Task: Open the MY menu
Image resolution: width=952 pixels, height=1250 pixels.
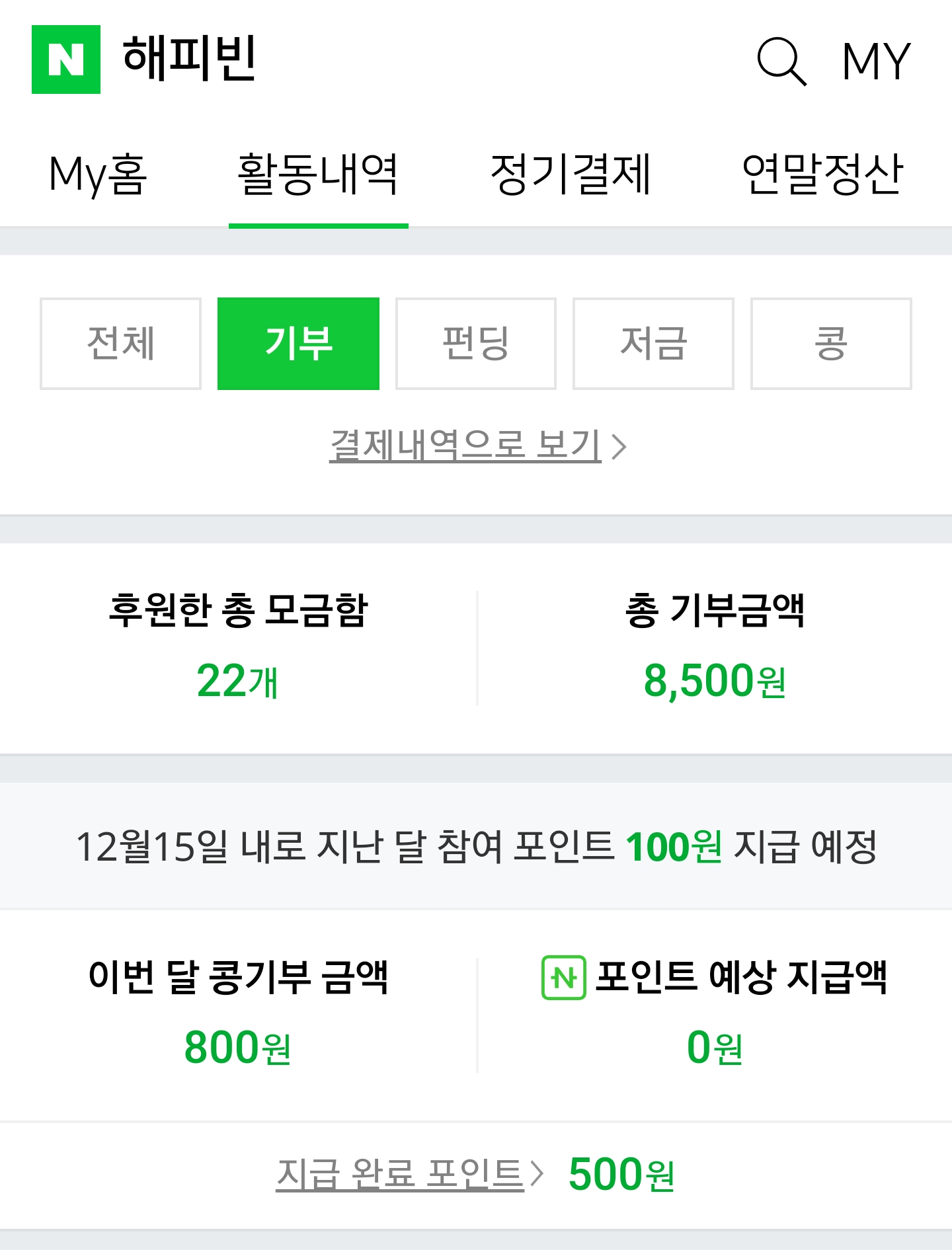Action: tap(876, 61)
